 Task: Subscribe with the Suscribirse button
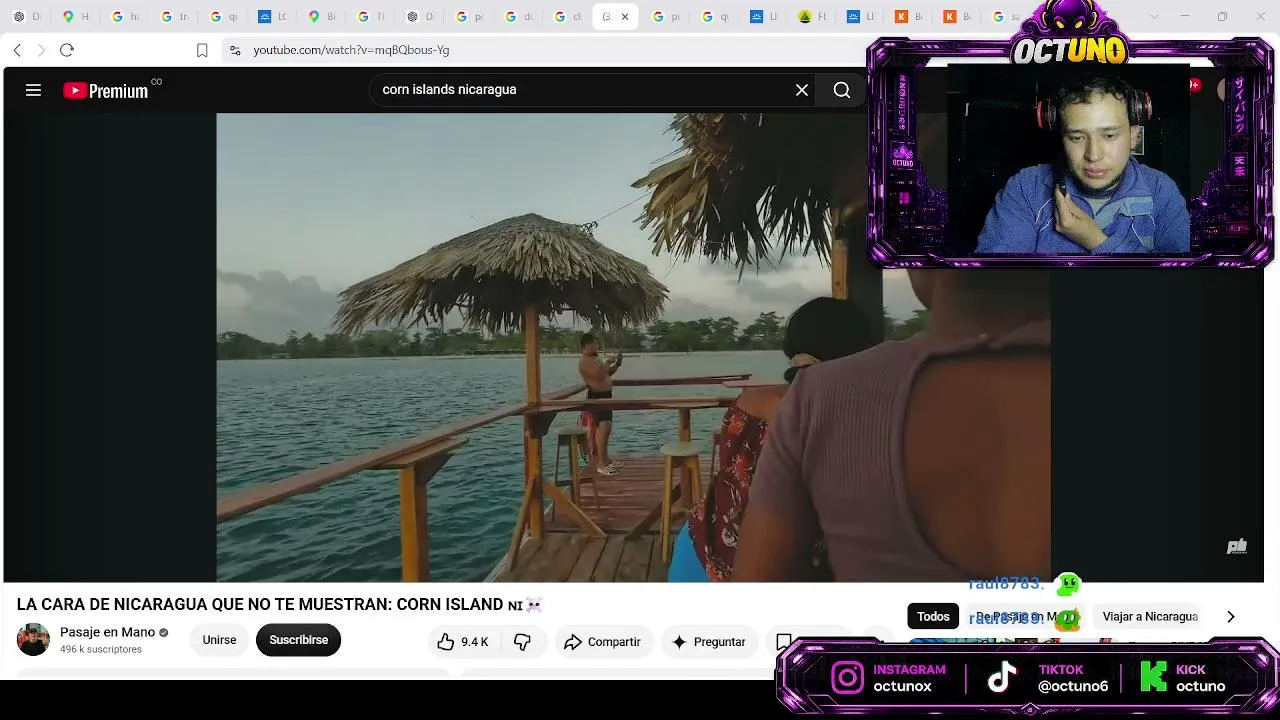[x=298, y=640]
